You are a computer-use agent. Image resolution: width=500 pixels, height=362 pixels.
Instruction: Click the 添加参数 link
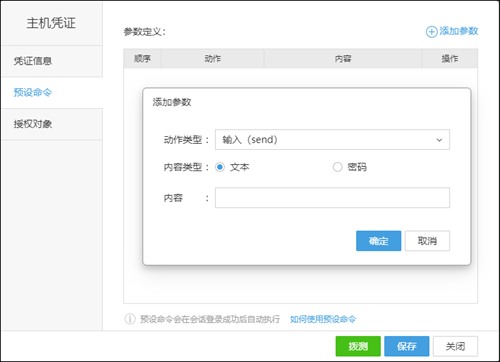click(x=459, y=31)
